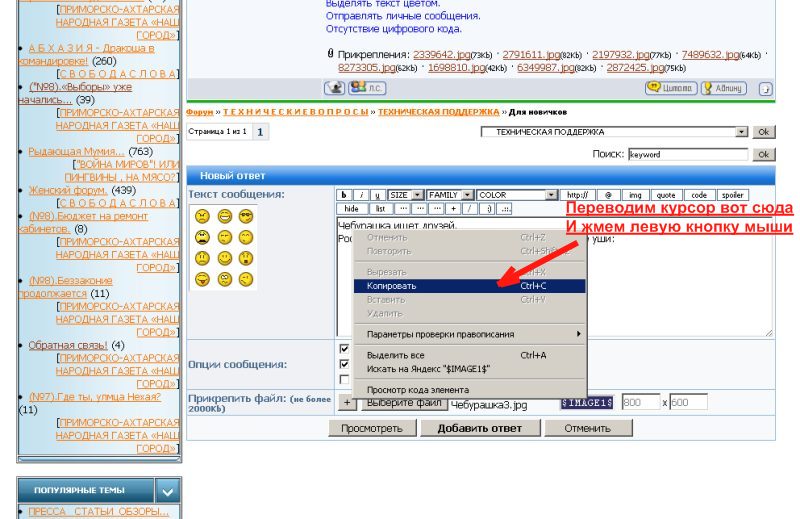Open attachment 2872425.jpg

point(635,67)
